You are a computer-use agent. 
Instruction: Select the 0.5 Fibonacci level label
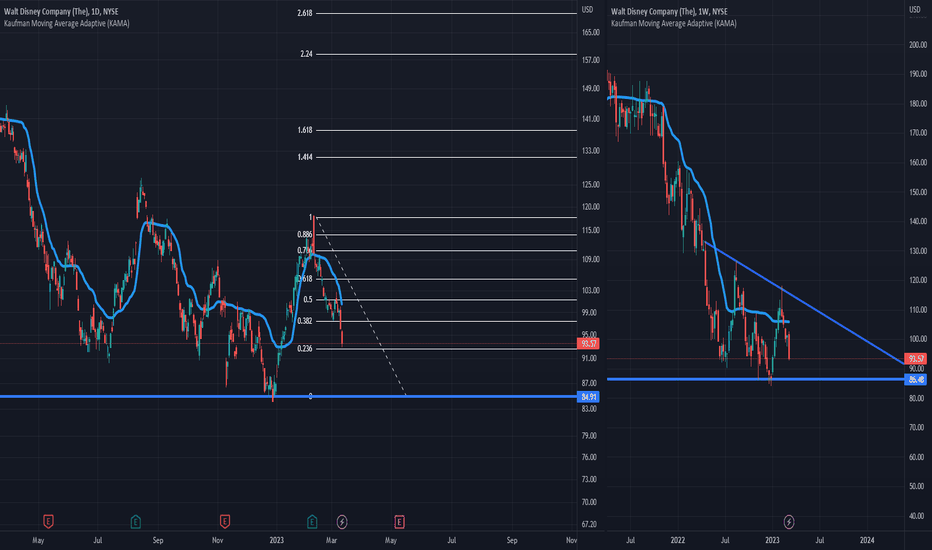point(308,300)
